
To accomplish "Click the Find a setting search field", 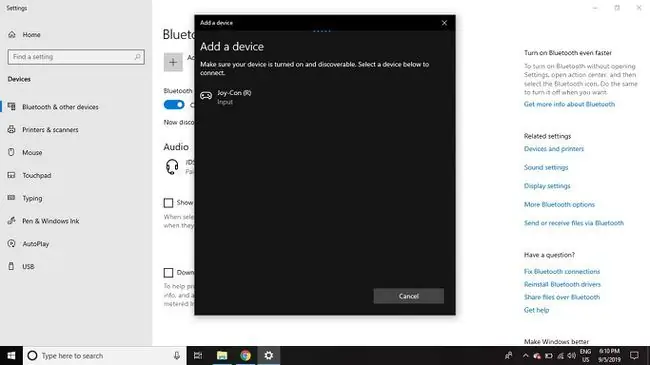I will (76, 57).
